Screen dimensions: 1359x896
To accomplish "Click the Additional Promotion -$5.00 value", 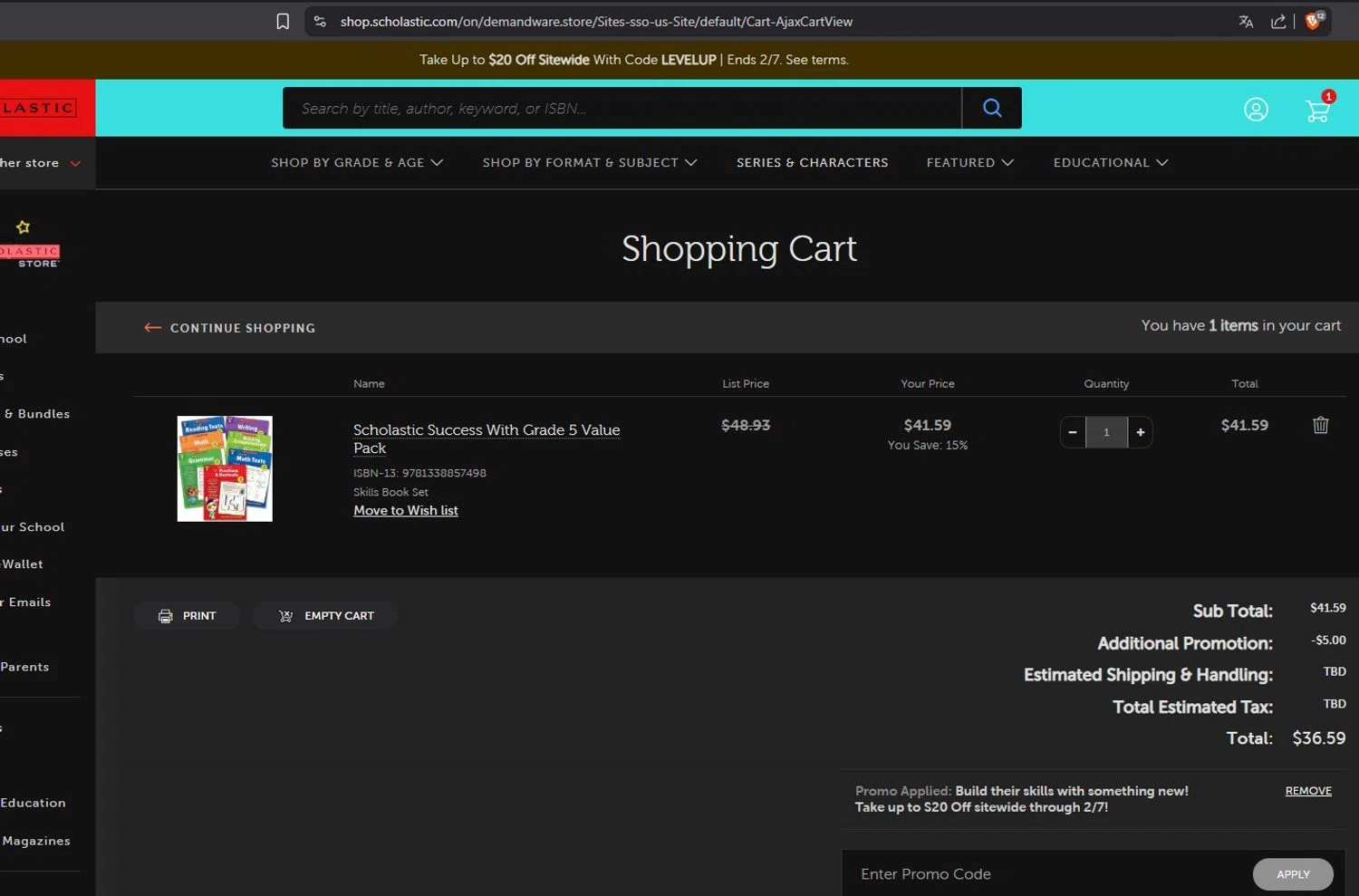I will [1328, 640].
